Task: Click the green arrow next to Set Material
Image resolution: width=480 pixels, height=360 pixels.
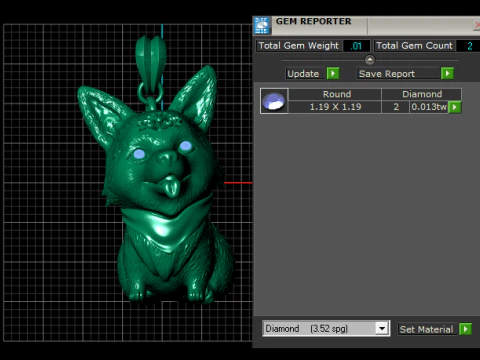Action: (465, 329)
